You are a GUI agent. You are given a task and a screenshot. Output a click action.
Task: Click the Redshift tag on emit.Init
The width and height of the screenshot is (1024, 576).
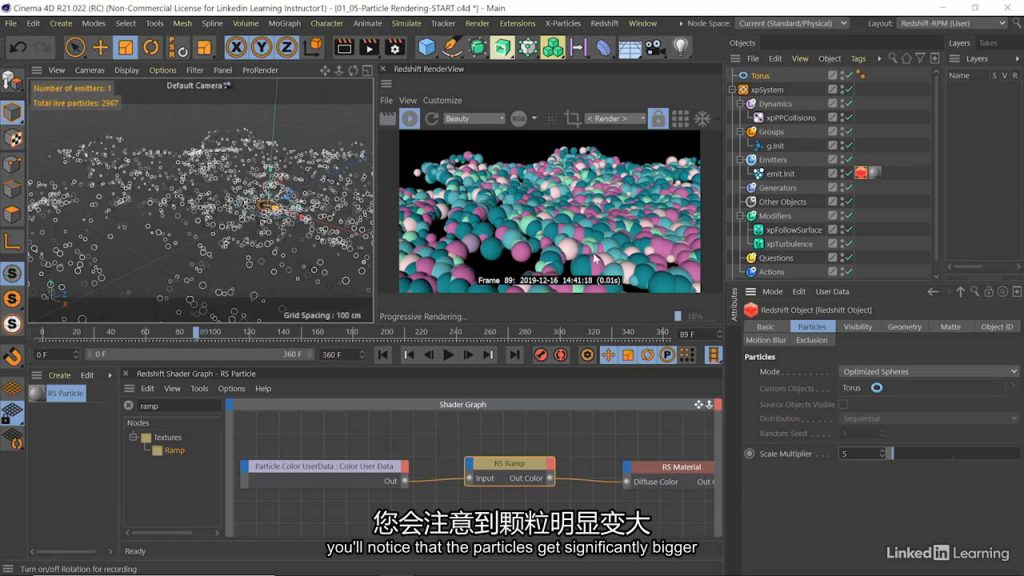coord(861,173)
